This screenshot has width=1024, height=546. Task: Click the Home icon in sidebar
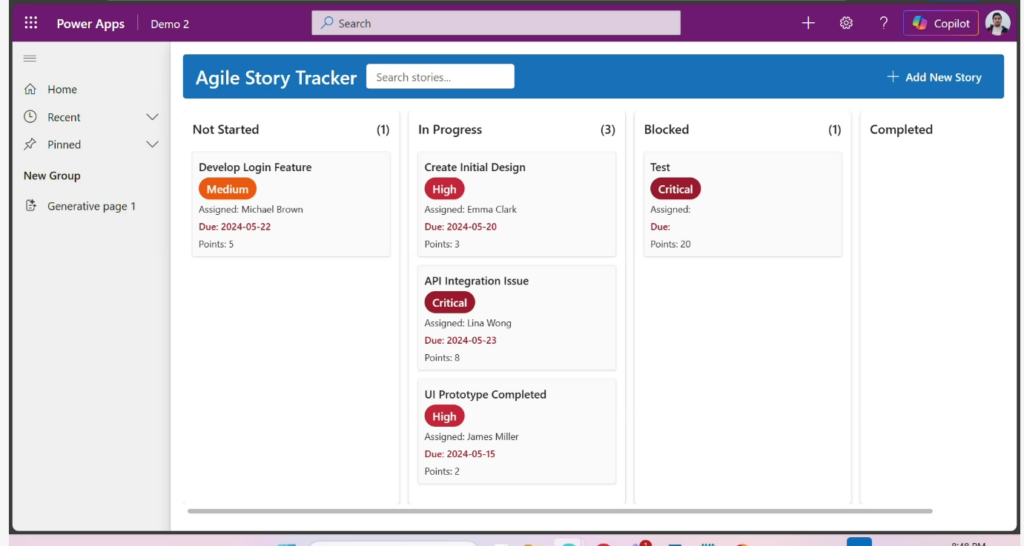coord(31,89)
